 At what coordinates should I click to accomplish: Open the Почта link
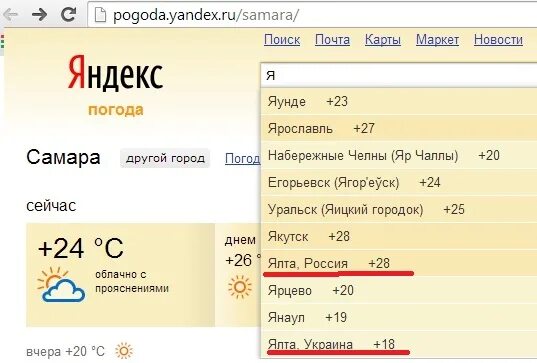click(x=332, y=40)
